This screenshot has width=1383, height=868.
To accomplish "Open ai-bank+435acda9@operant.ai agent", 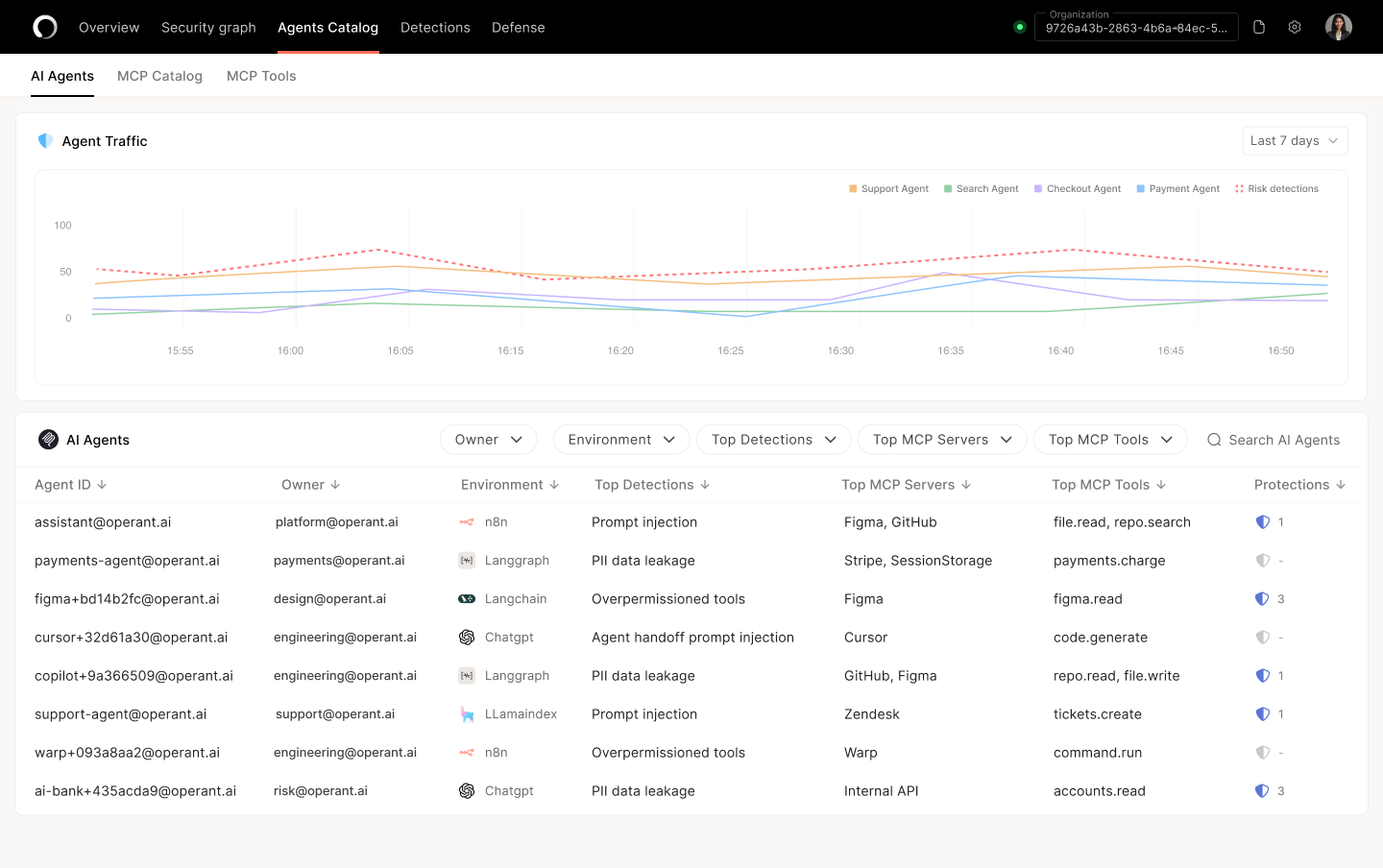I will click(x=135, y=791).
